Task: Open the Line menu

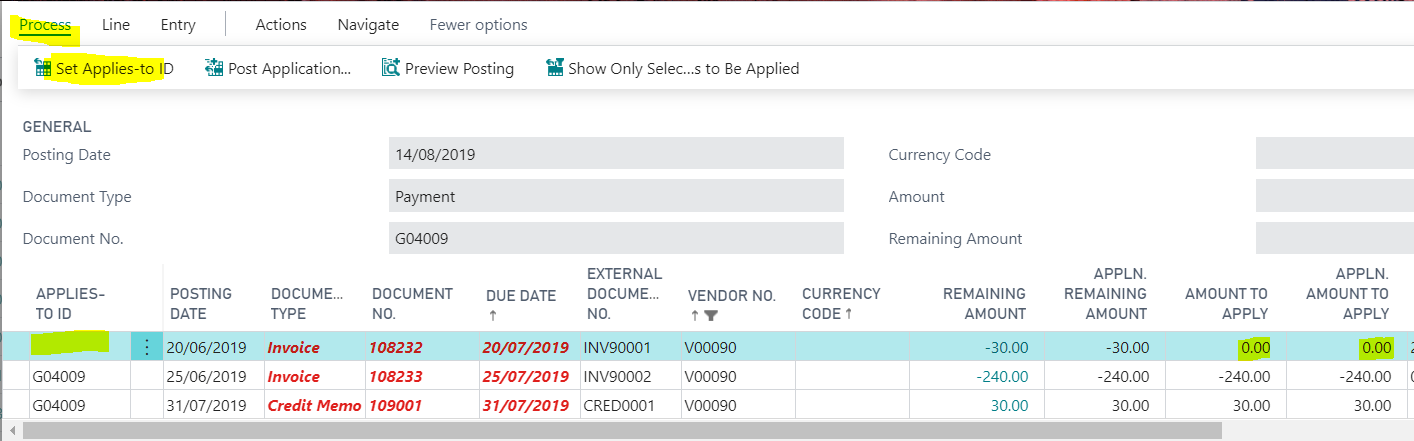Action: coord(116,25)
